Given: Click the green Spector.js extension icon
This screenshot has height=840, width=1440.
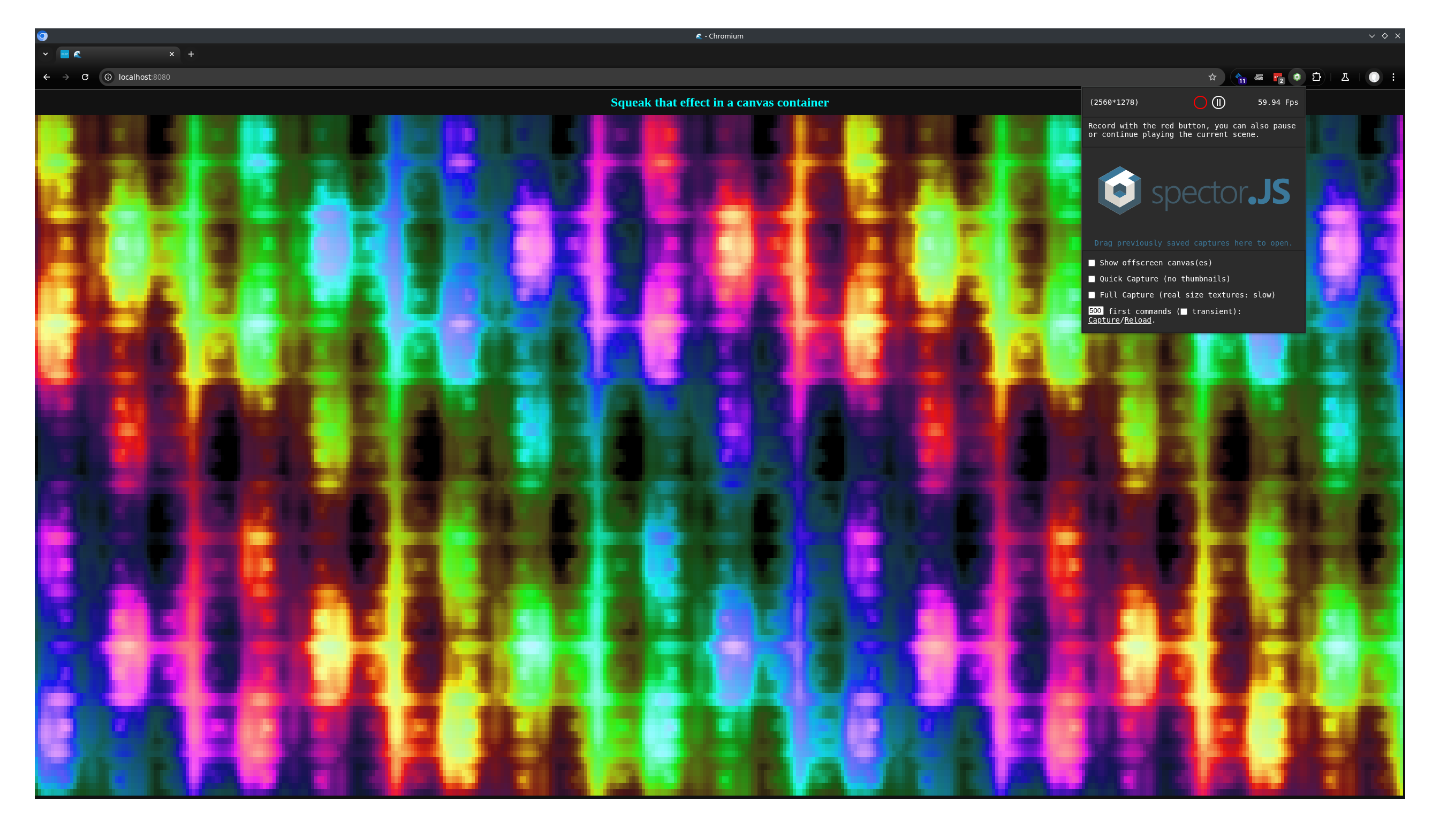Looking at the screenshot, I should coord(1297,77).
